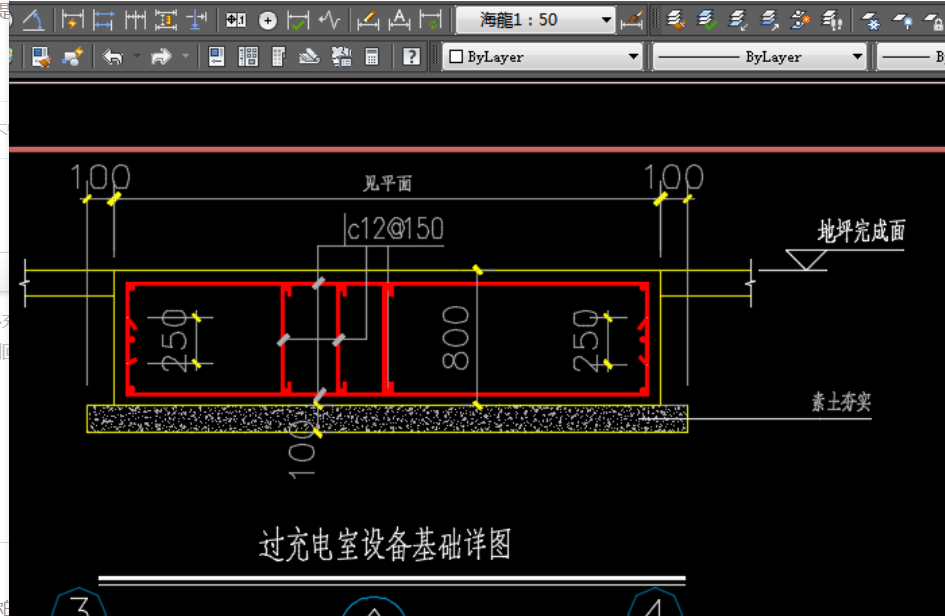Screen dimensions: 945x616
Task: Click the Layer Match icon
Action: tap(676, 20)
